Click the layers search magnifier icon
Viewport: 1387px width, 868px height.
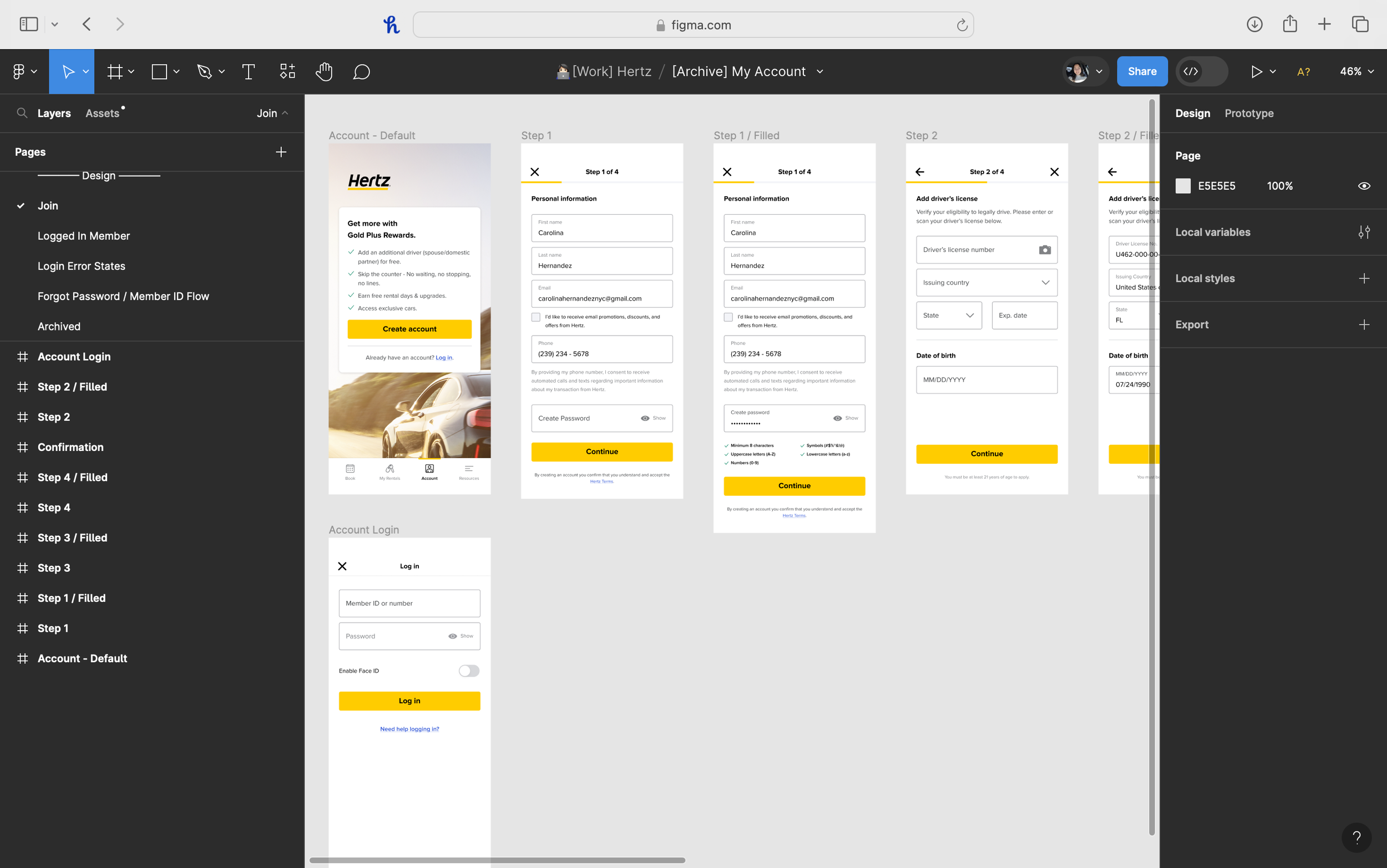tap(22, 113)
